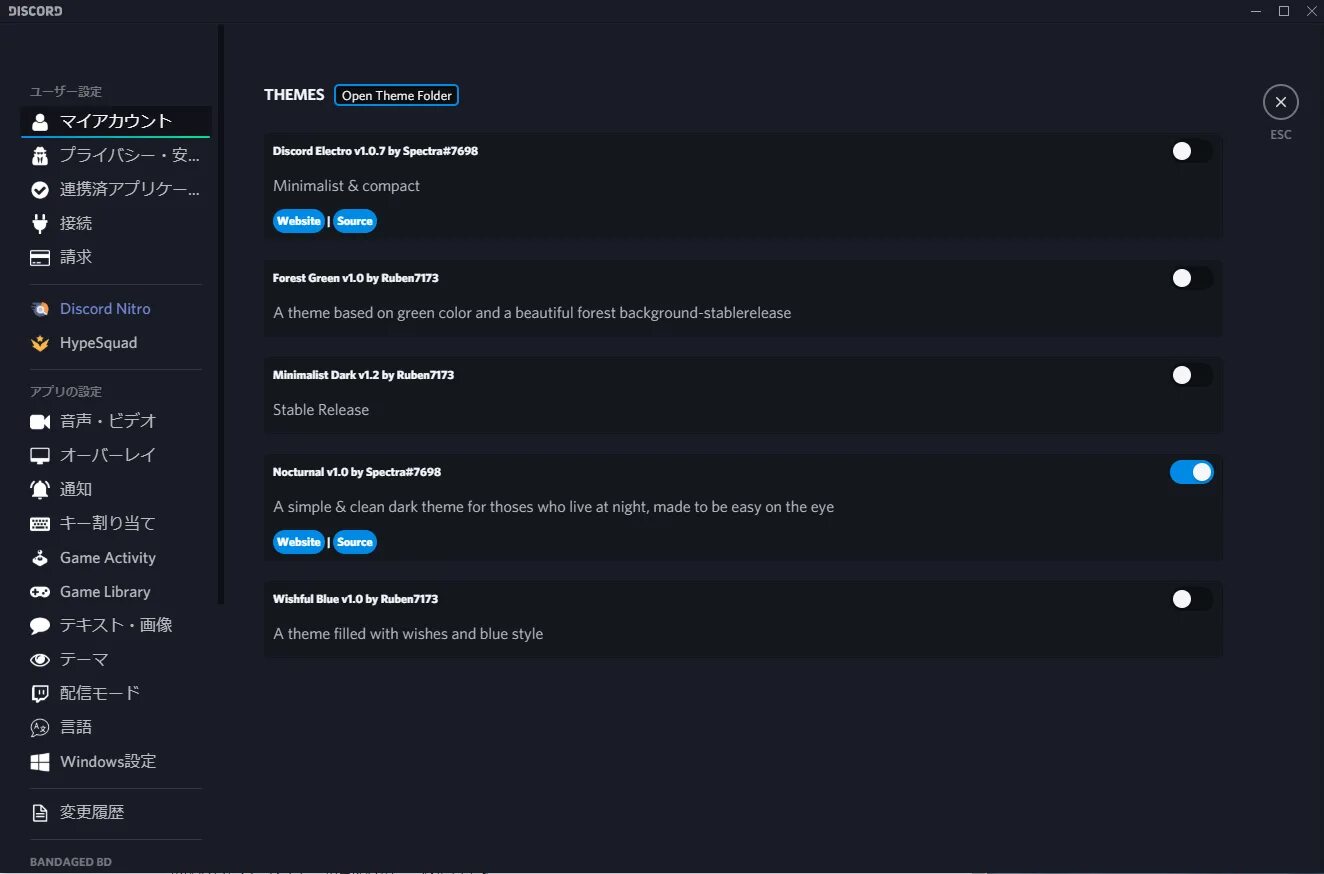Screen dimensions: 1324x874
Task: Click the HypeSquad emblem icon
Action: (40, 343)
